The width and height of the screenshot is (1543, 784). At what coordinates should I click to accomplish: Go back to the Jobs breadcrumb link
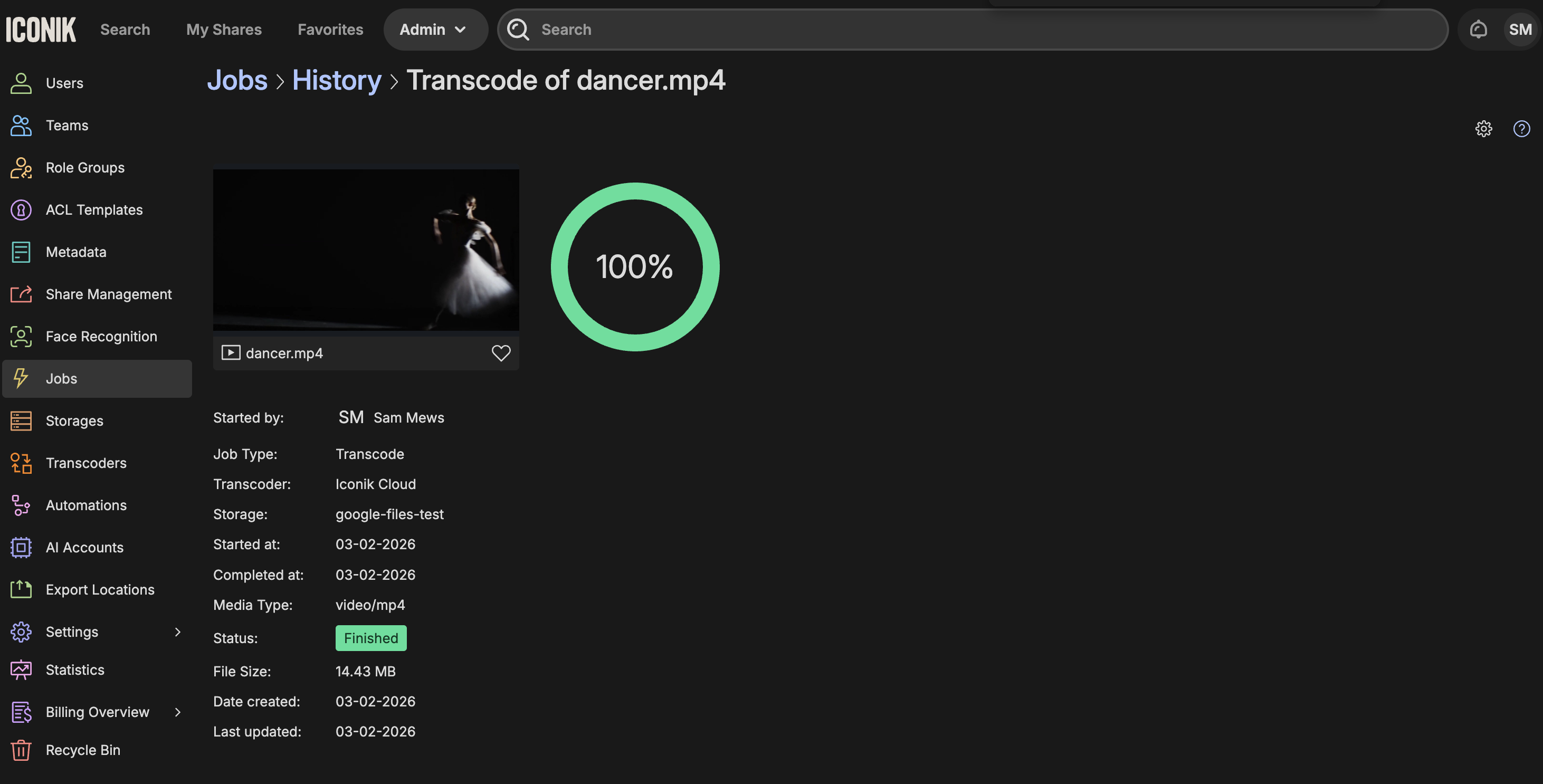[237, 80]
